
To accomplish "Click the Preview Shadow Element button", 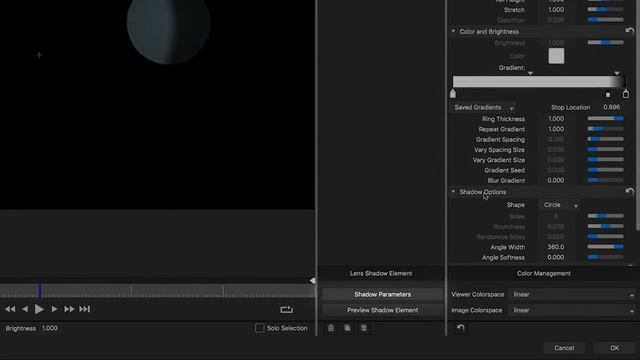I will (382, 310).
